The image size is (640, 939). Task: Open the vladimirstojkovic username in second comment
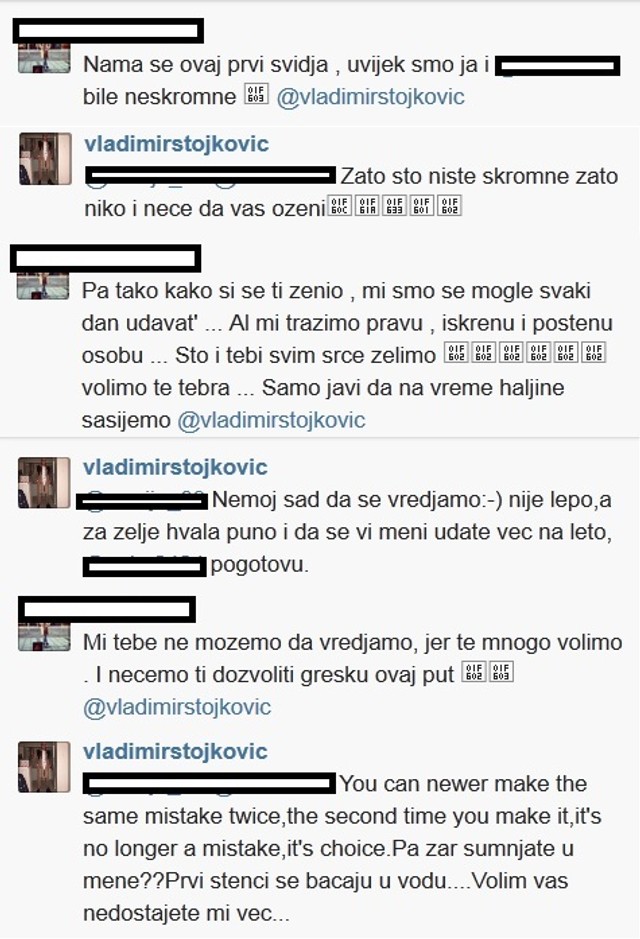point(176,144)
